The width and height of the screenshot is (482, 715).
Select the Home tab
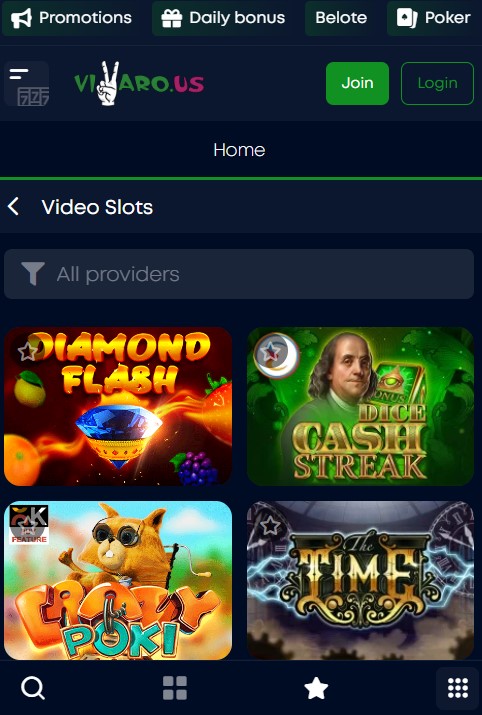point(239,150)
